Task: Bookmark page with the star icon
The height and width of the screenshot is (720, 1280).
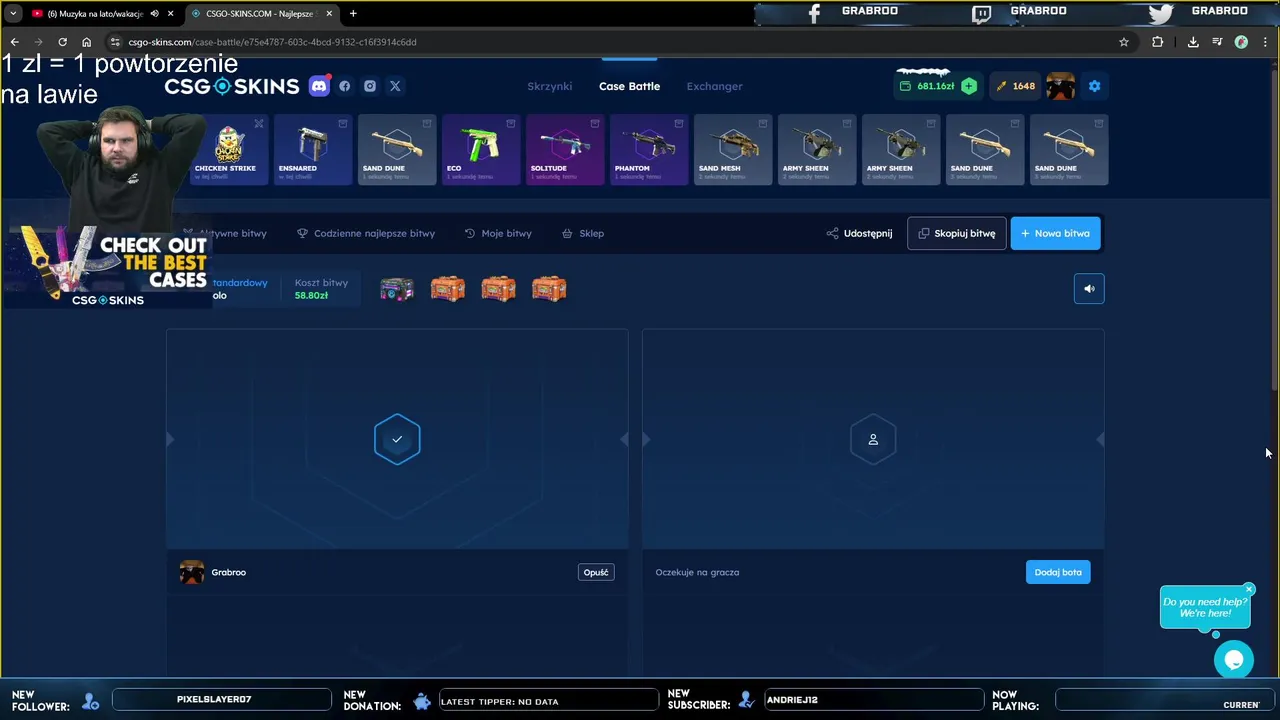Action: [1124, 42]
